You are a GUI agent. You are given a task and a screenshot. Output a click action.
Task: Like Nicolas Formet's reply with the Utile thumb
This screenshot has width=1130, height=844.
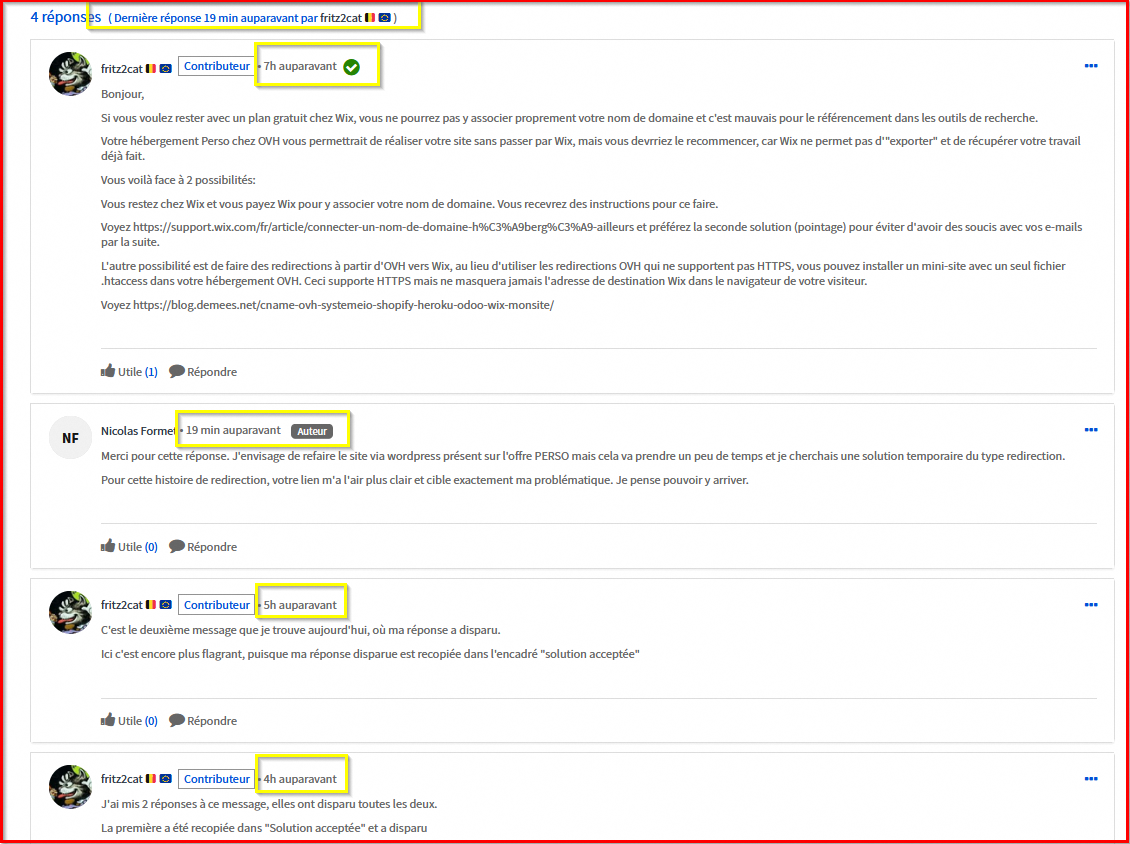click(x=108, y=547)
